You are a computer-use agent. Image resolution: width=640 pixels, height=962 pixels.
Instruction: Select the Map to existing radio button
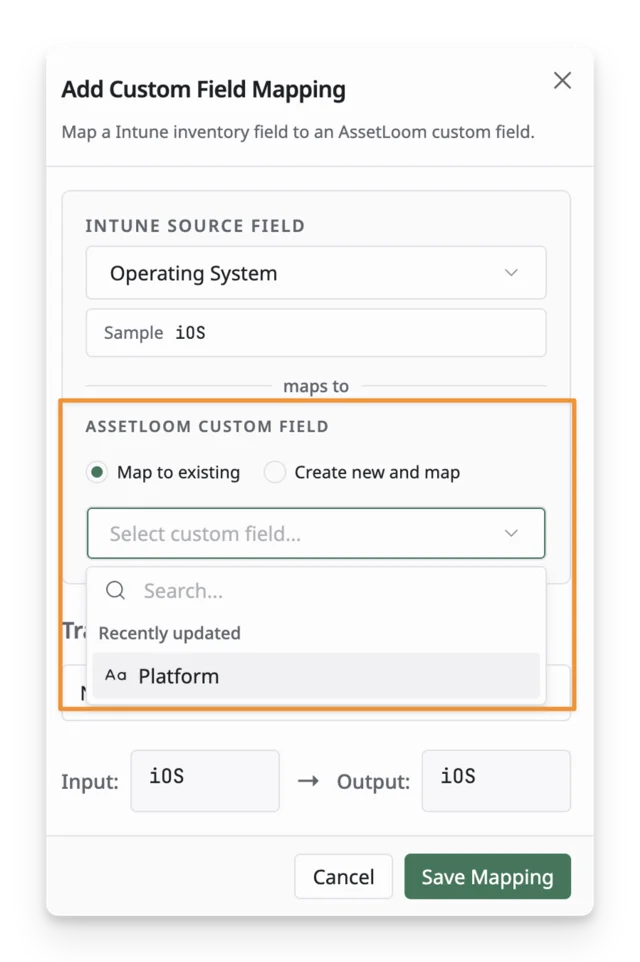point(96,472)
